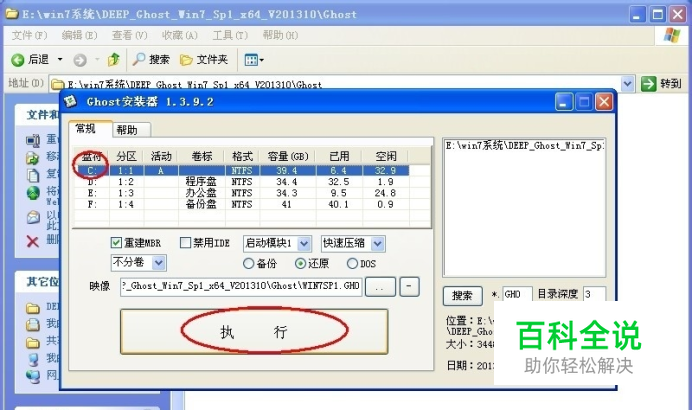
Task: Select the DOS radio button
Action: [352, 263]
